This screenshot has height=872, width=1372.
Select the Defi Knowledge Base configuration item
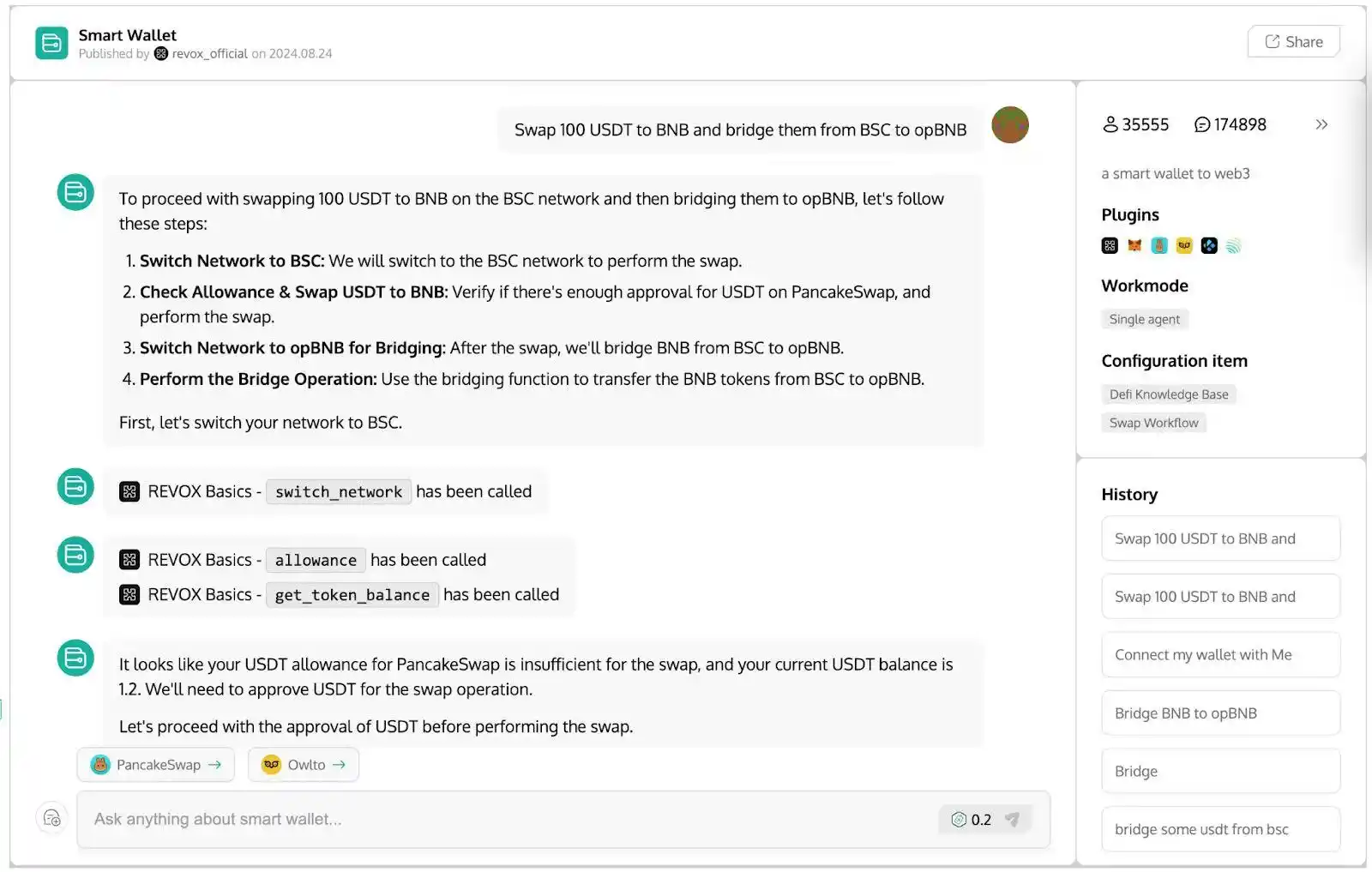point(1168,394)
